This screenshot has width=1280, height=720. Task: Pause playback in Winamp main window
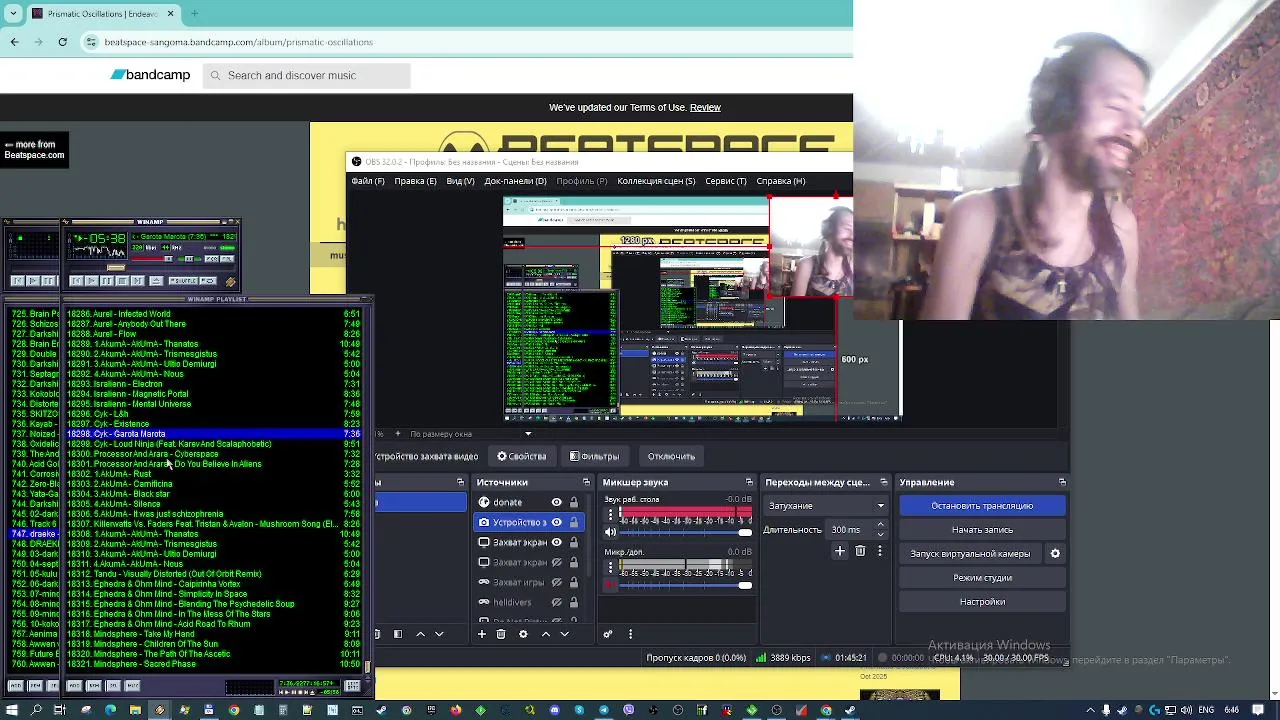[107, 281]
